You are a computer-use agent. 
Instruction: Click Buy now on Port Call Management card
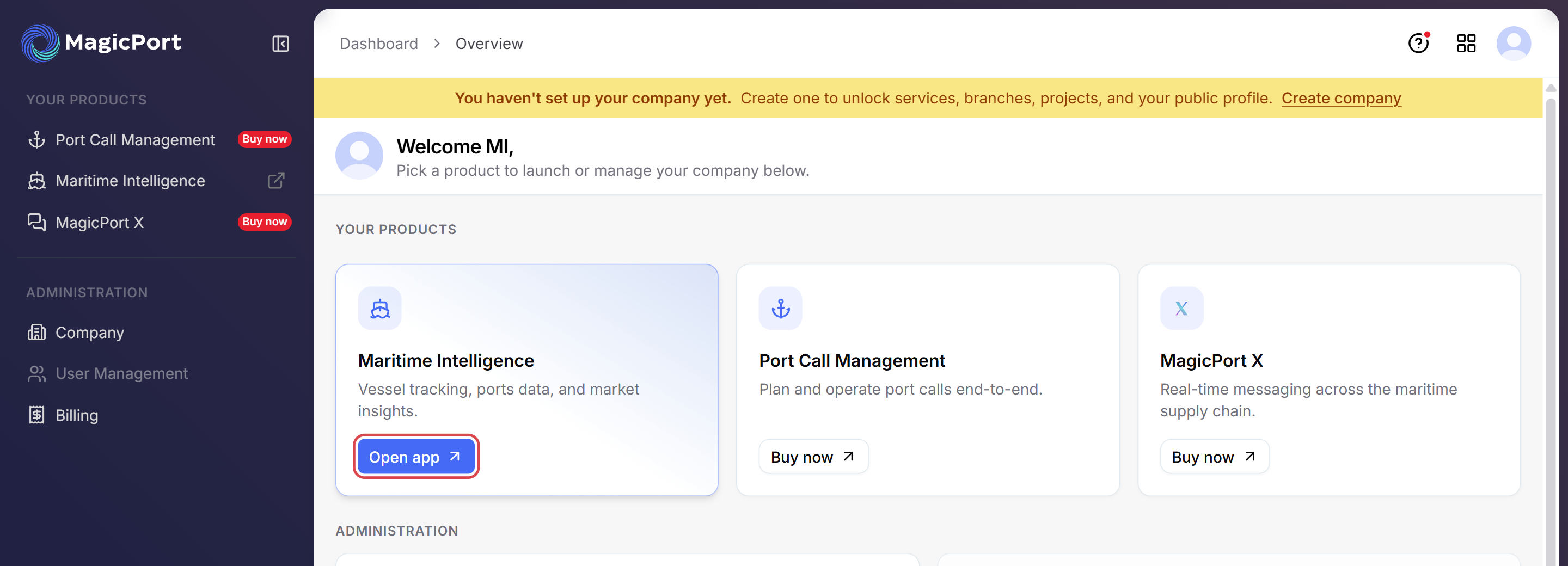(813, 457)
